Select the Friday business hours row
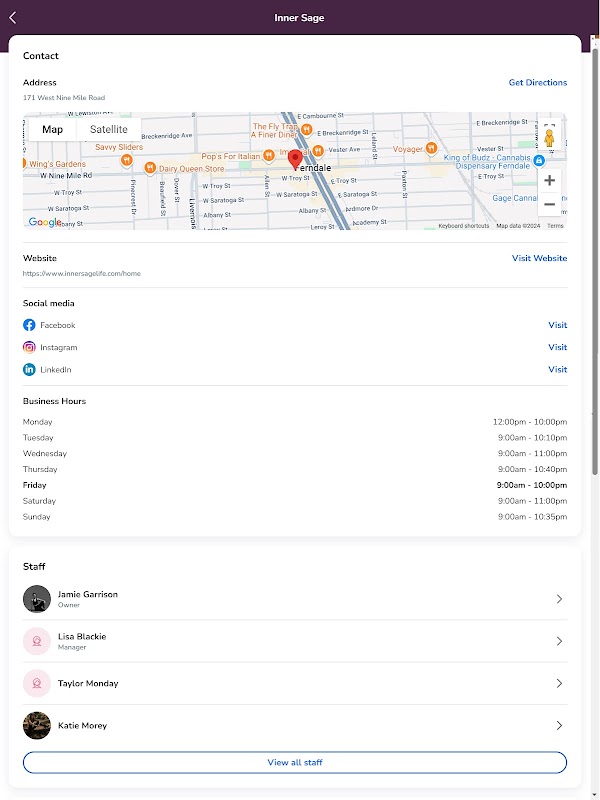This screenshot has width=600, height=800. coord(295,485)
